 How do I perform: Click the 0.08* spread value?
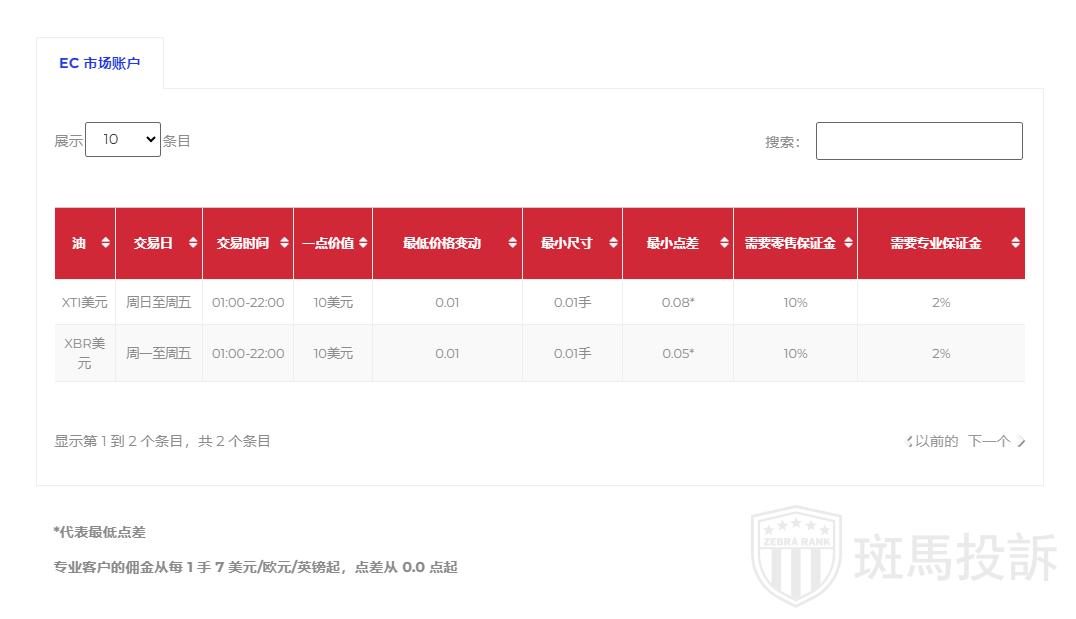click(677, 302)
